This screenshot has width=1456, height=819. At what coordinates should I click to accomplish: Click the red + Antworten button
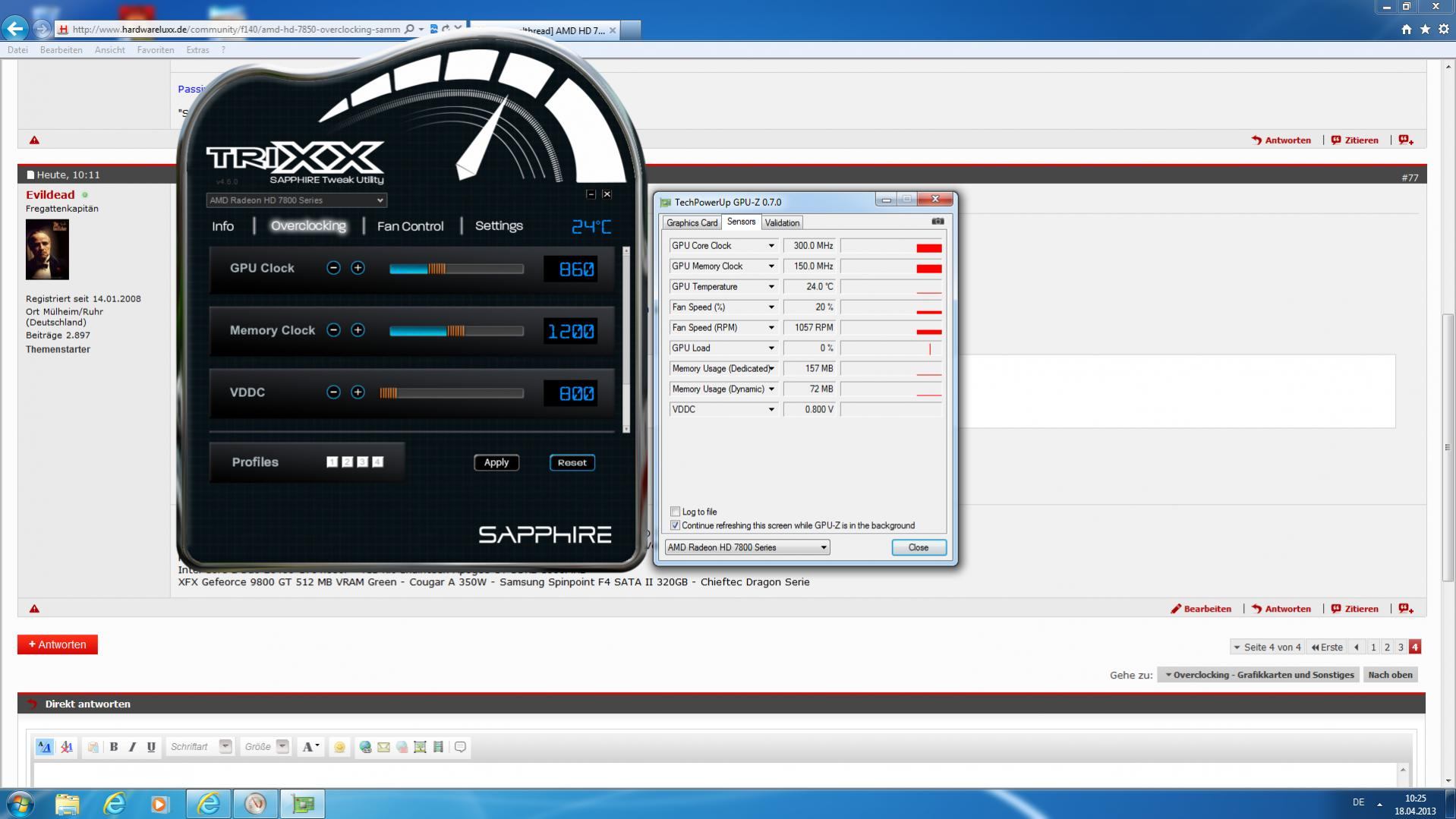[x=58, y=644]
